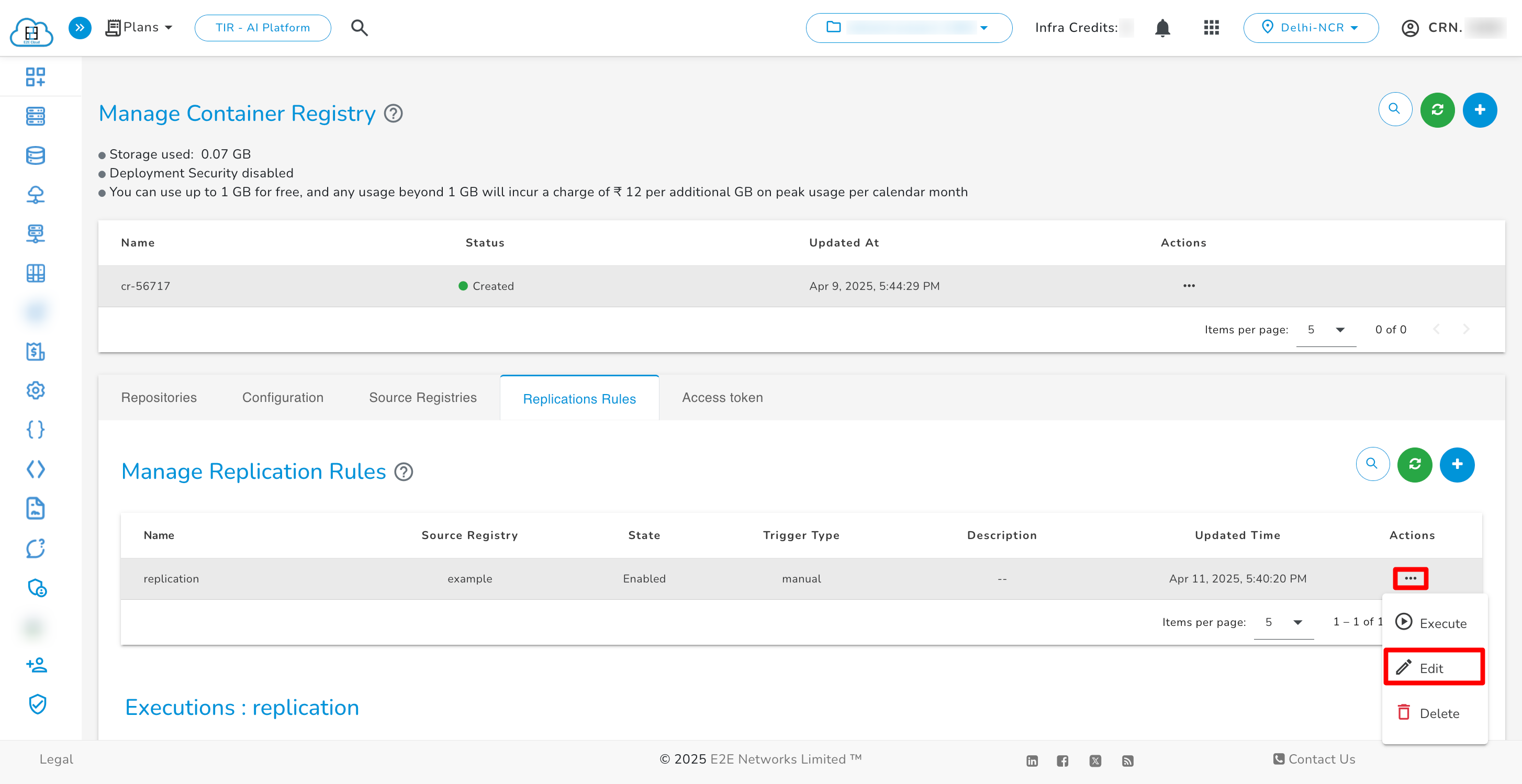This screenshot has height=784, width=1522.
Task: Add a new replication rule with the plus icon
Action: pyautogui.click(x=1457, y=465)
